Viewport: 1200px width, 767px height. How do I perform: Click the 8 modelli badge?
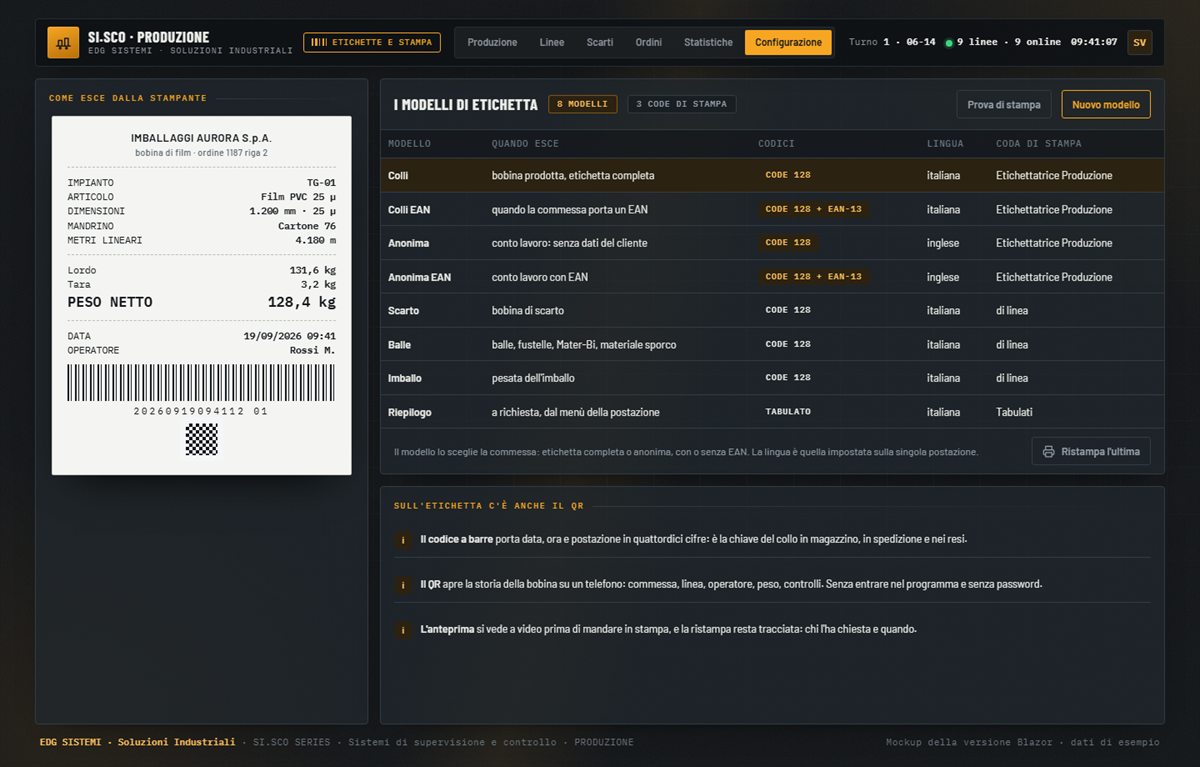582,104
